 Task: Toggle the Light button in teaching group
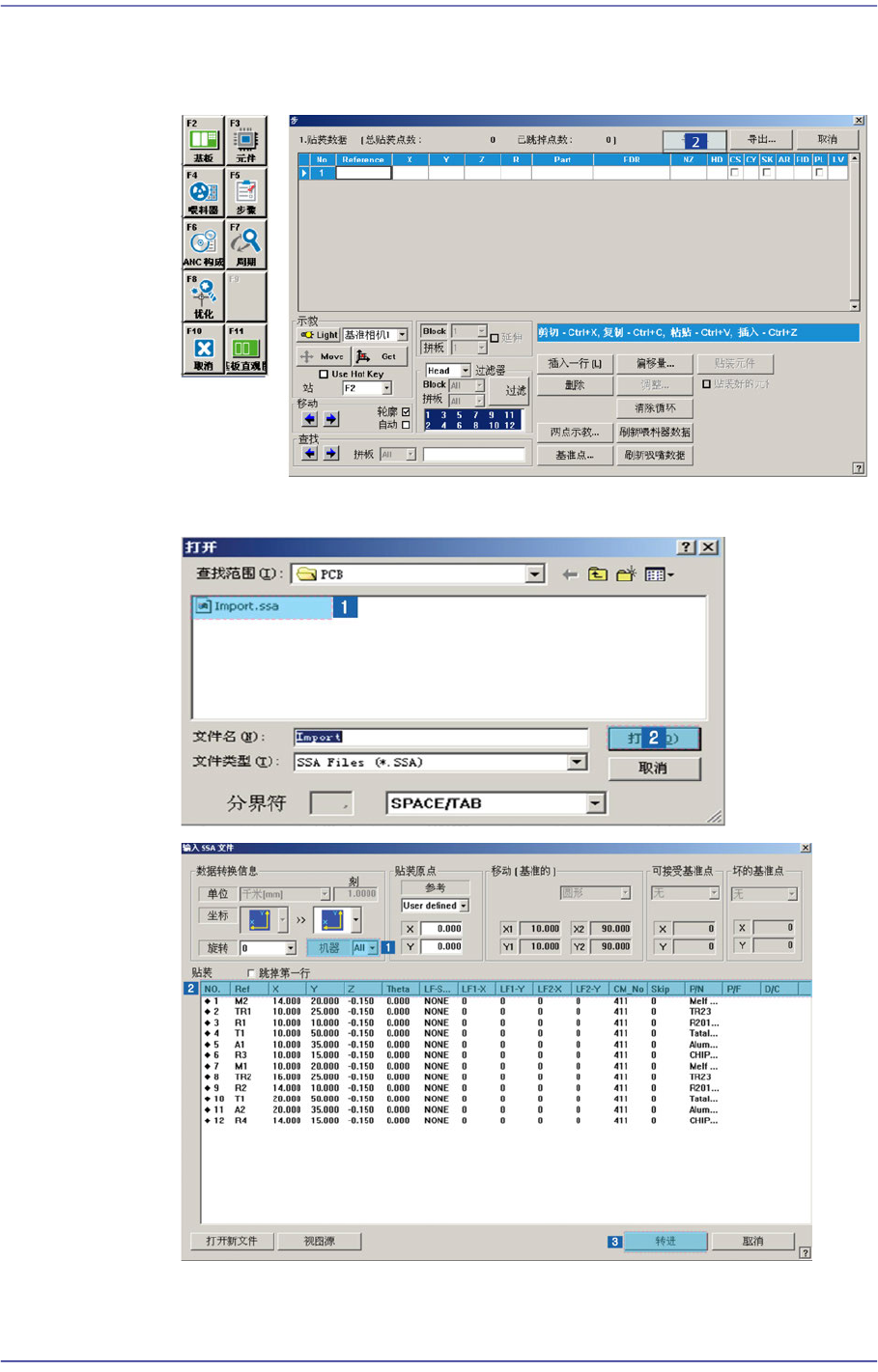coord(319,335)
